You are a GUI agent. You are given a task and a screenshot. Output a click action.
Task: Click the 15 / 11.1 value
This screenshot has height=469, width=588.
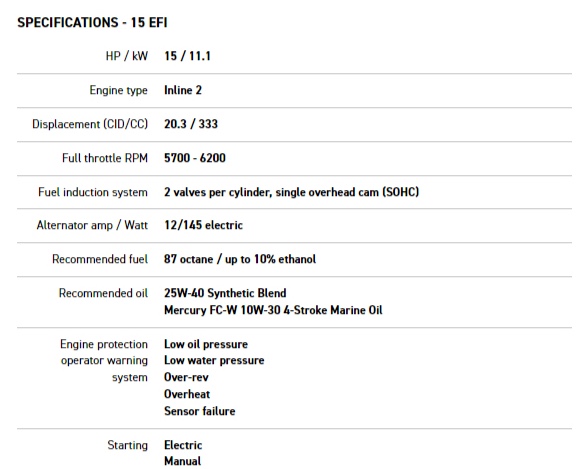coord(188,56)
